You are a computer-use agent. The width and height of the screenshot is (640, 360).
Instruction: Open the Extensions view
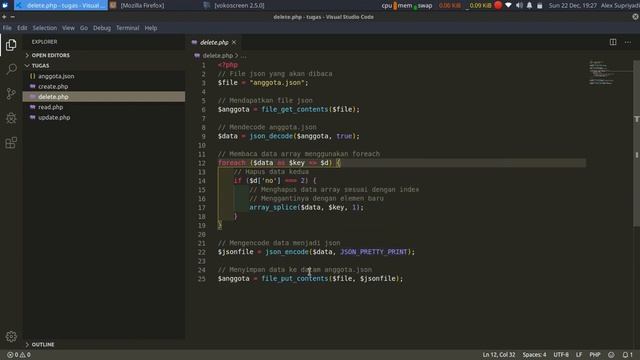(x=11, y=143)
